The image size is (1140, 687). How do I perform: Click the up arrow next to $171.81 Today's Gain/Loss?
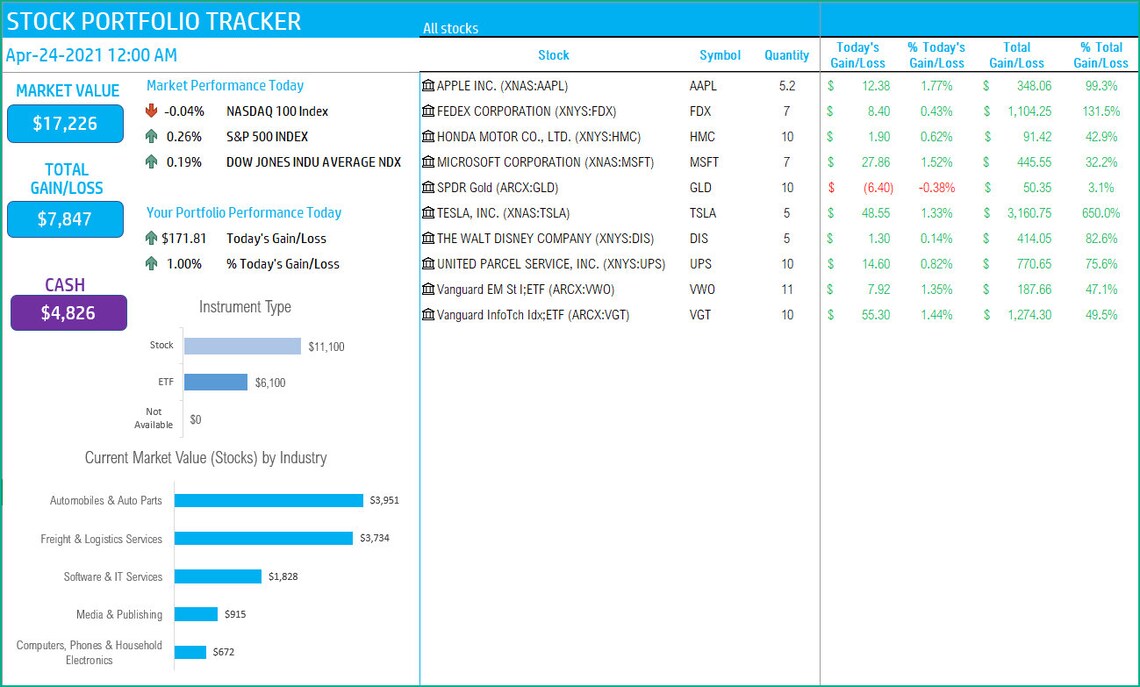click(x=151, y=238)
